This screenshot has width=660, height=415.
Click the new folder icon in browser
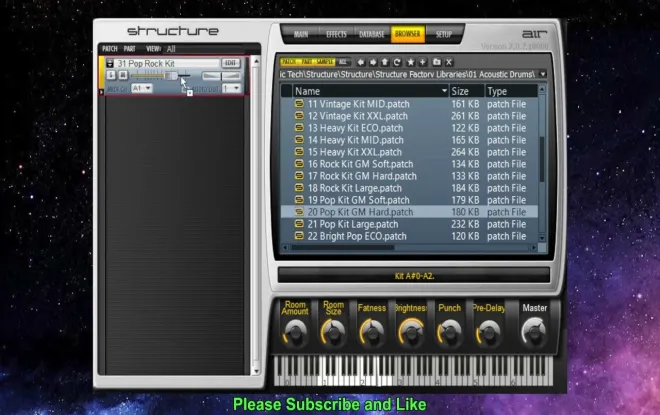point(436,62)
